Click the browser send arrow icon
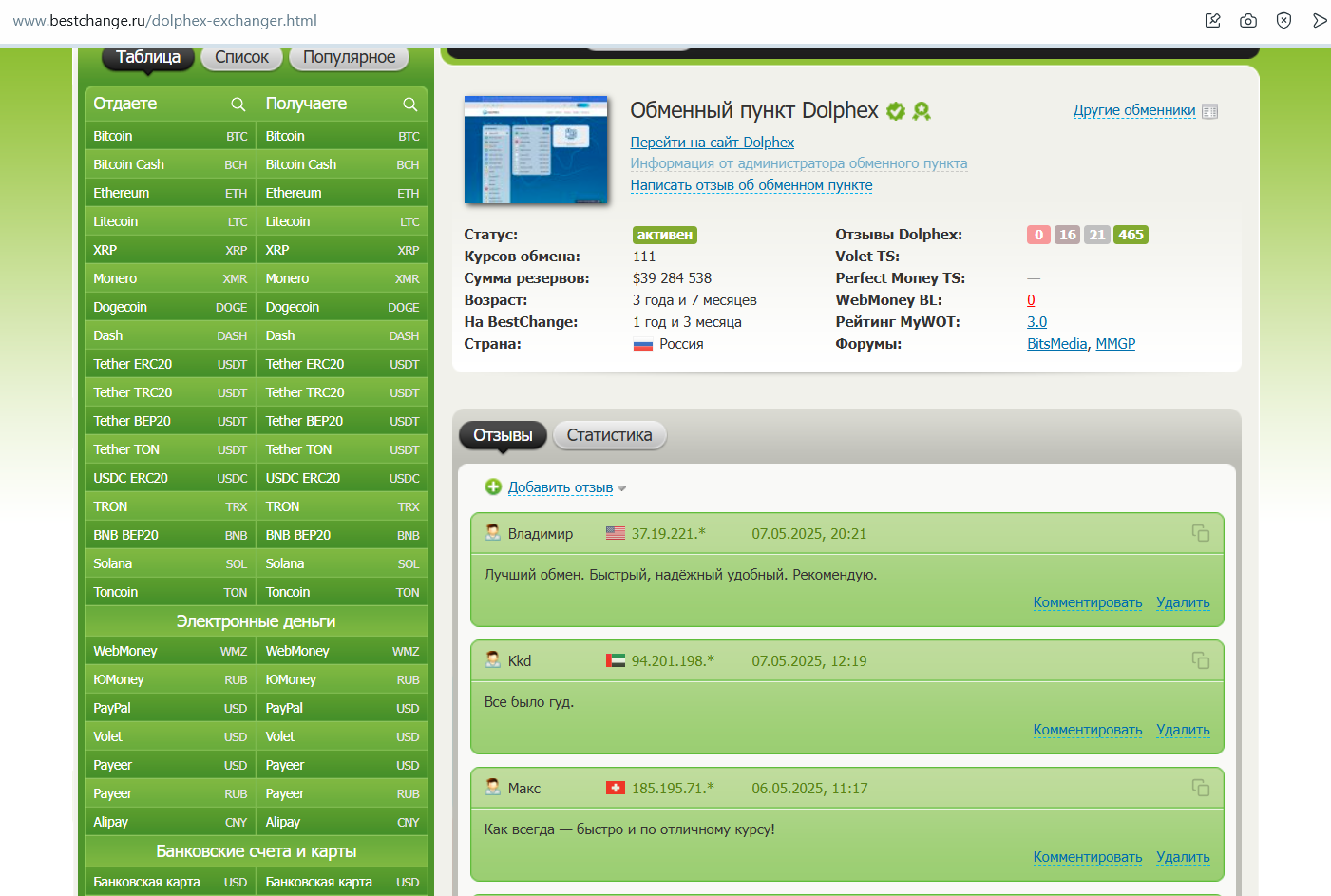The image size is (1331, 896). coord(1320,21)
